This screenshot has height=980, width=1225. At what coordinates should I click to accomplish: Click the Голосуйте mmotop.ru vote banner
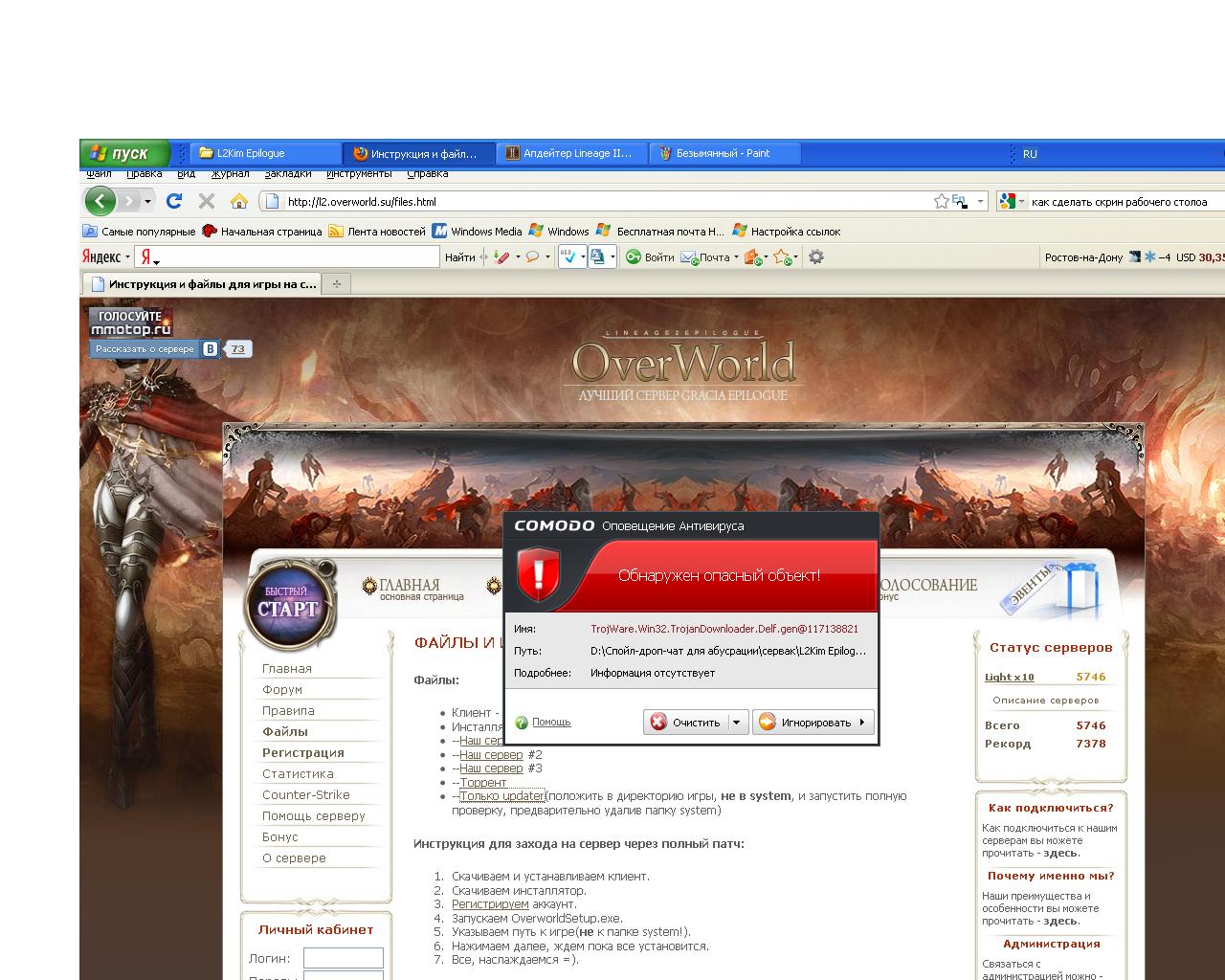131,322
